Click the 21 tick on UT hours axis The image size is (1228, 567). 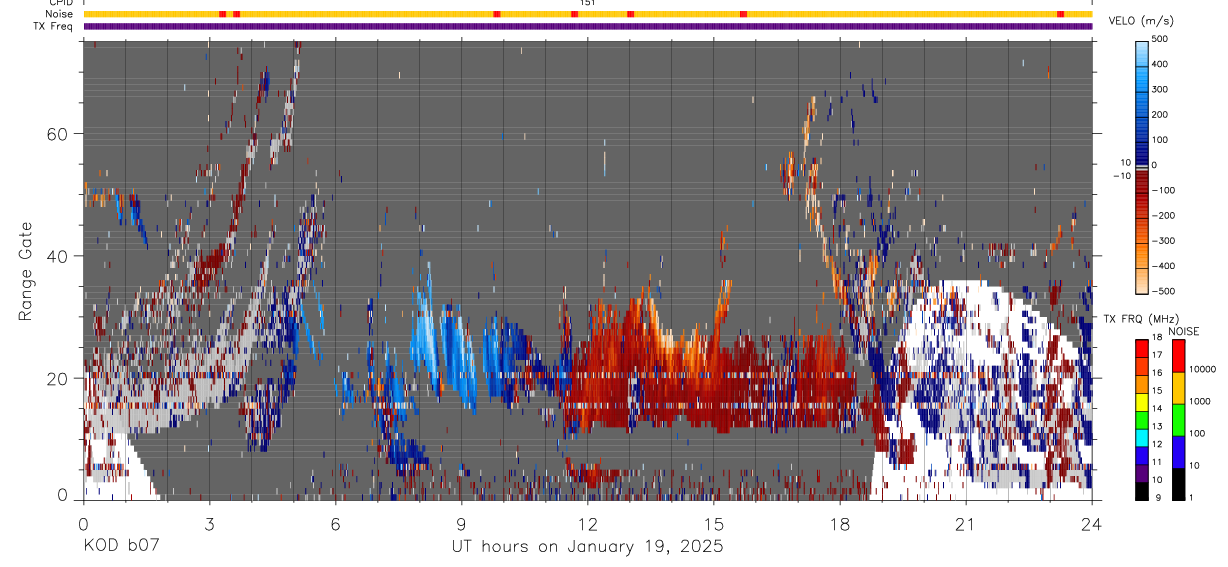tap(965, 523)
